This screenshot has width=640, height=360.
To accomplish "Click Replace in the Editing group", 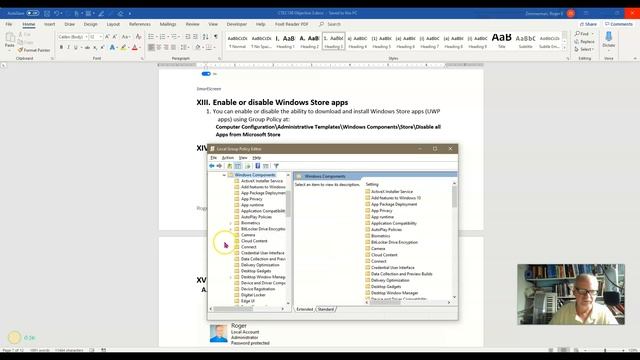I will pyautogui.click(x=584, y=42).
